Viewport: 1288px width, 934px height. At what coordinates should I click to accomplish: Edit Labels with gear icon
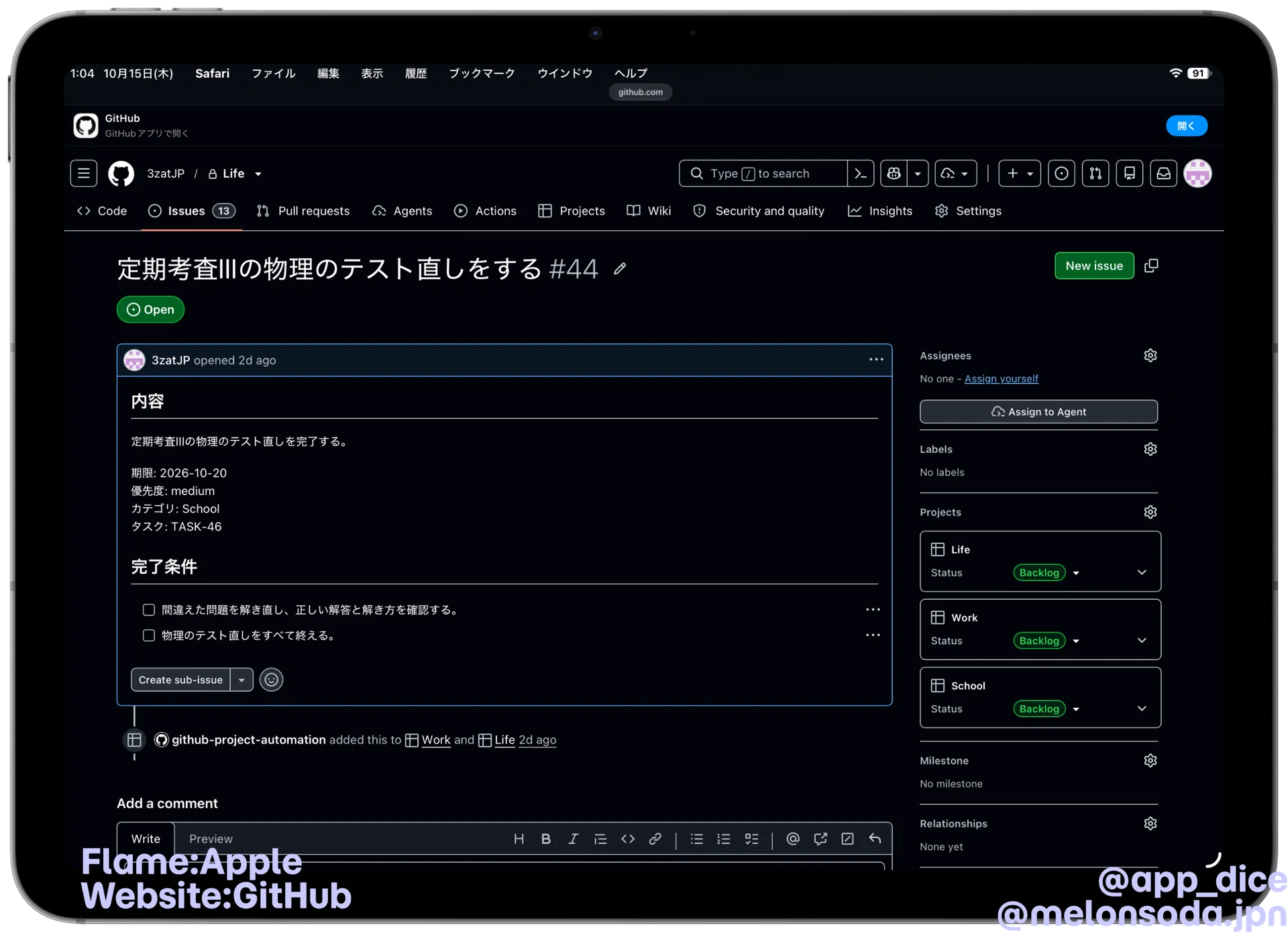point(1150,449)
